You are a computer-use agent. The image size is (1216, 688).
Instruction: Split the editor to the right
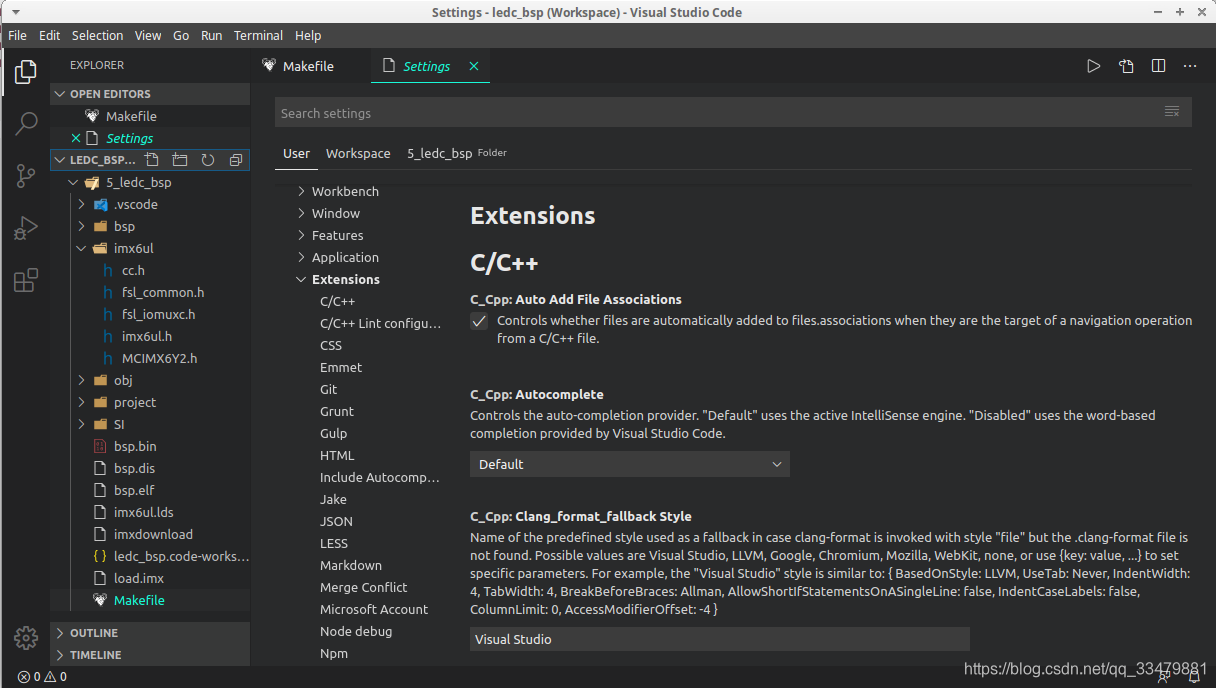pos(1158,66)
